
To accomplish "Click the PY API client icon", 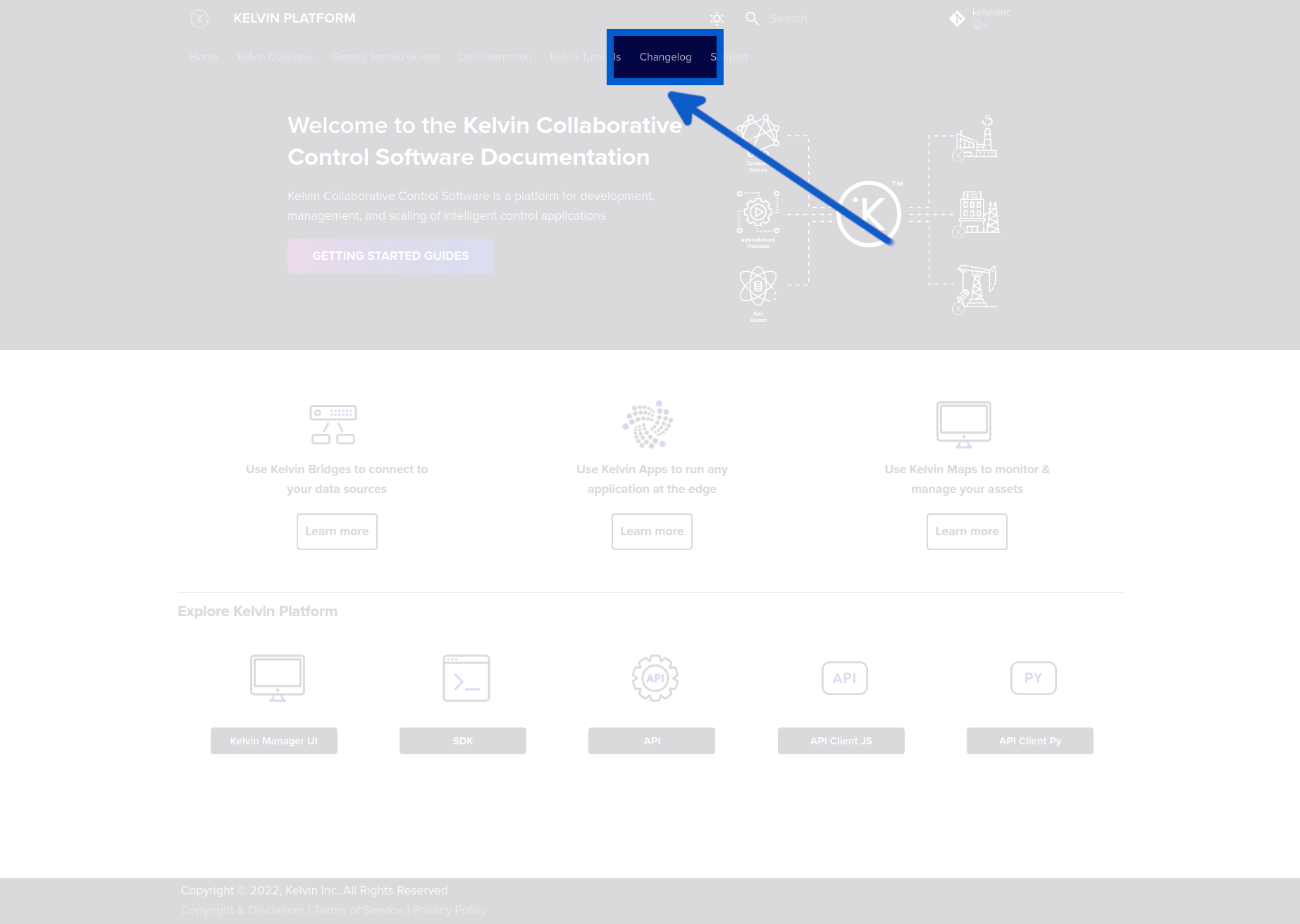I will 1033,678.
